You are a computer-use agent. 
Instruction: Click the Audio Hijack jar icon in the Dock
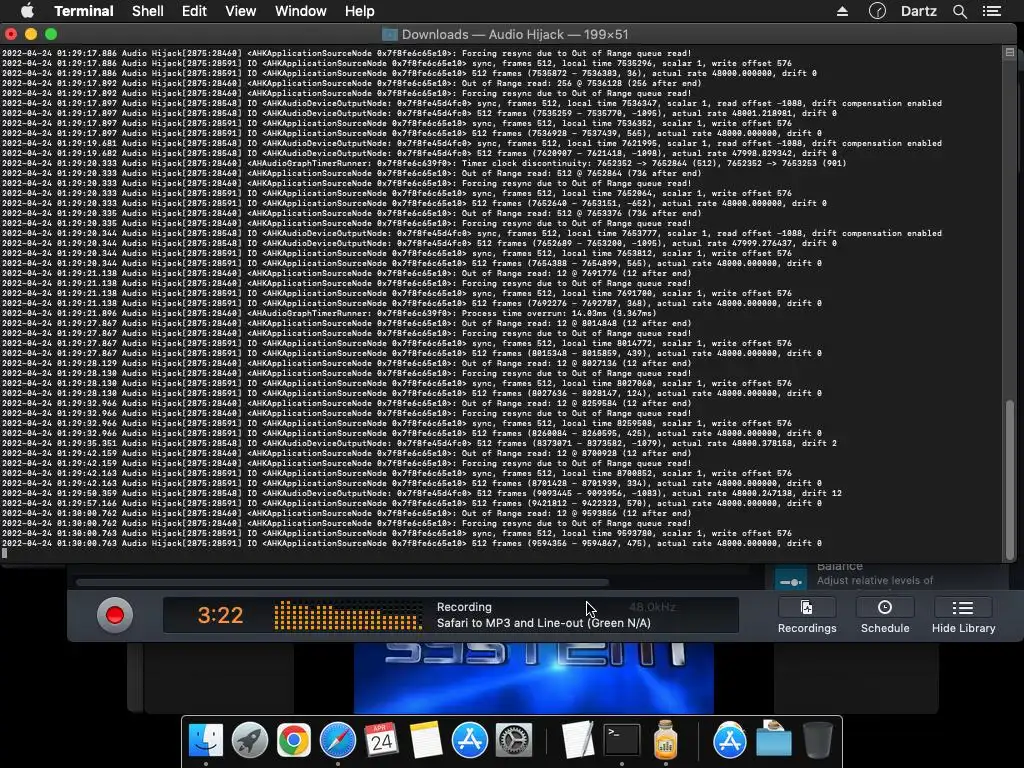[665, 741]
